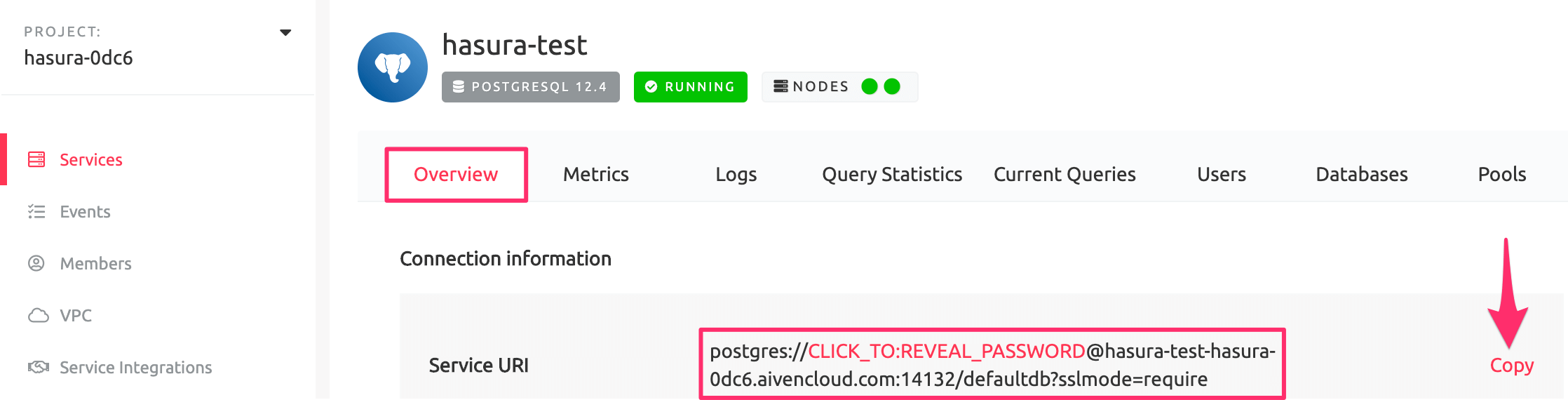
Task: Reveal the password in the Service URI
Action: click(946, 351)
